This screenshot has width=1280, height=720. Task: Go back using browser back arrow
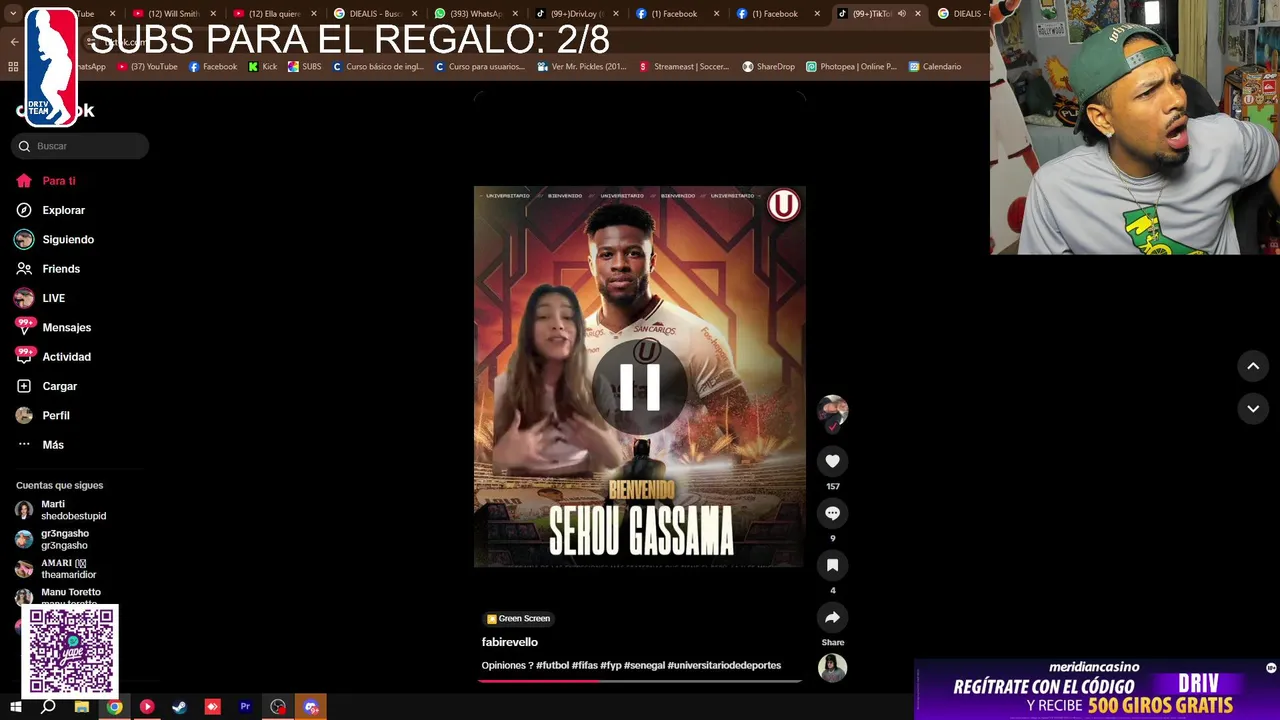(14, 41)
